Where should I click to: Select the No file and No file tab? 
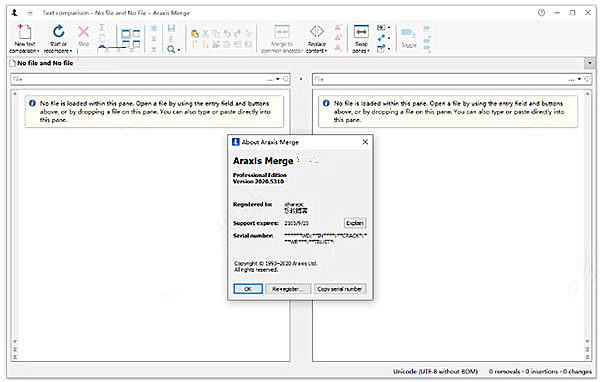point(42,63)
